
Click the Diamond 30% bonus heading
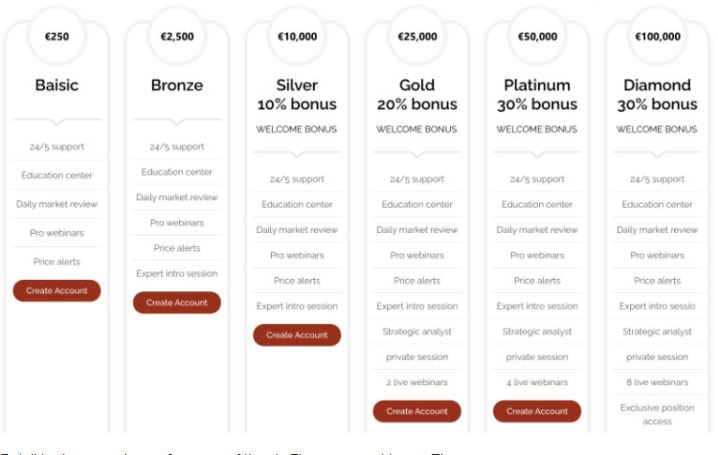[657, 95]
